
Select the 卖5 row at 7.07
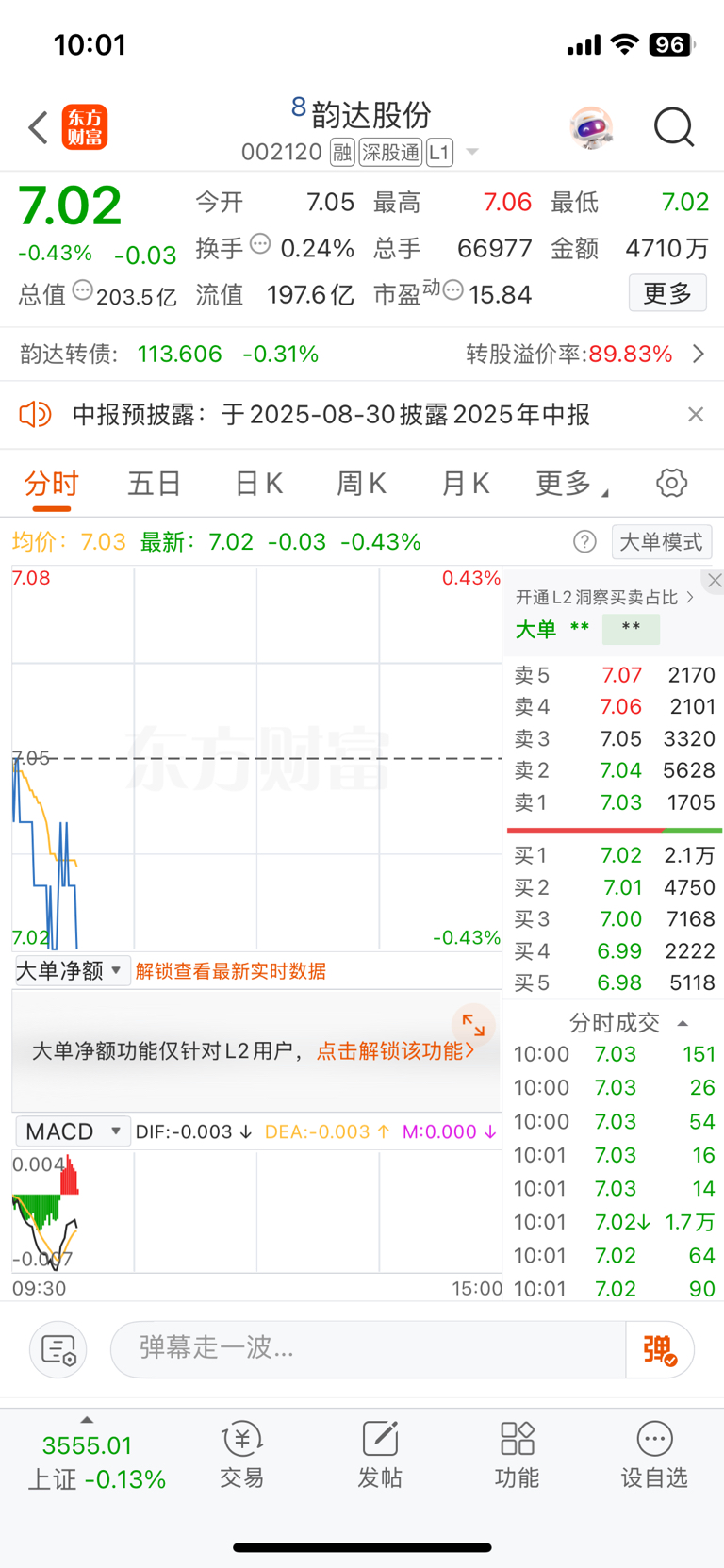pyautogui.click(x=614, y=675)
